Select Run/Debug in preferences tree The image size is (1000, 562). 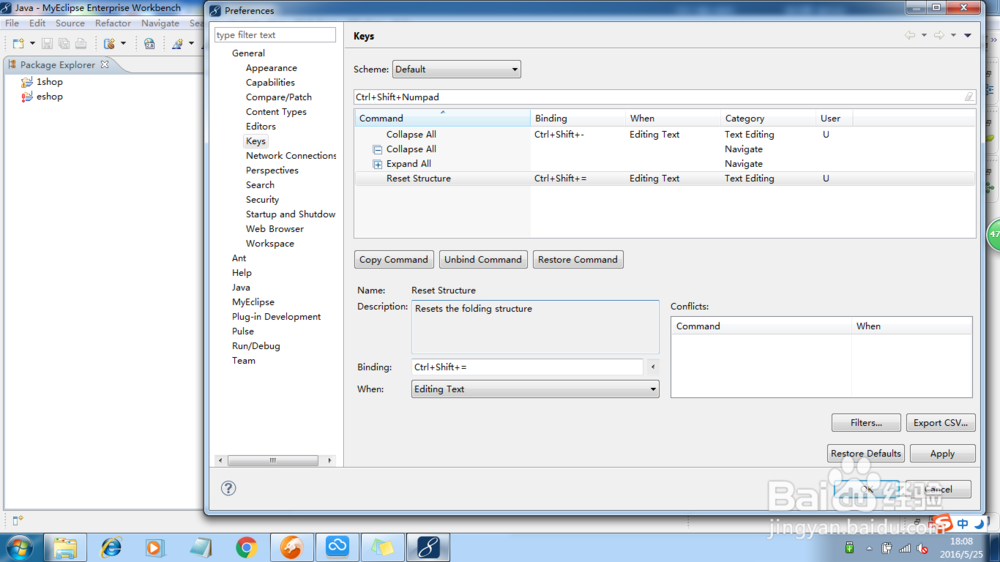(x=256, y=346)
